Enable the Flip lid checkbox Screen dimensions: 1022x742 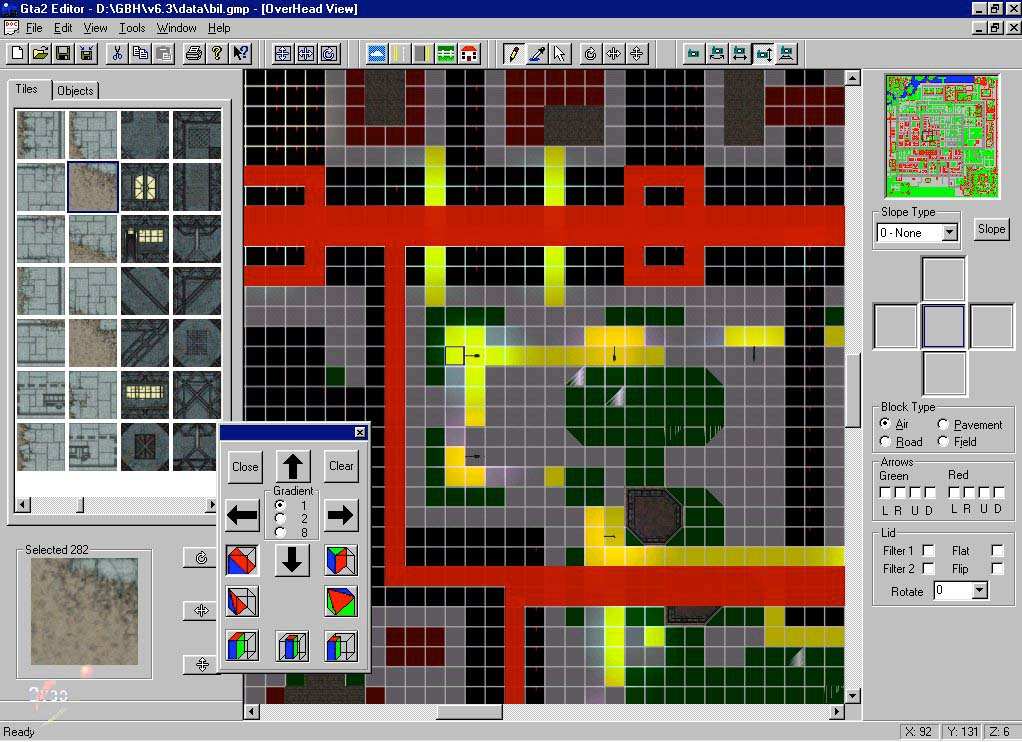[997, 569]
